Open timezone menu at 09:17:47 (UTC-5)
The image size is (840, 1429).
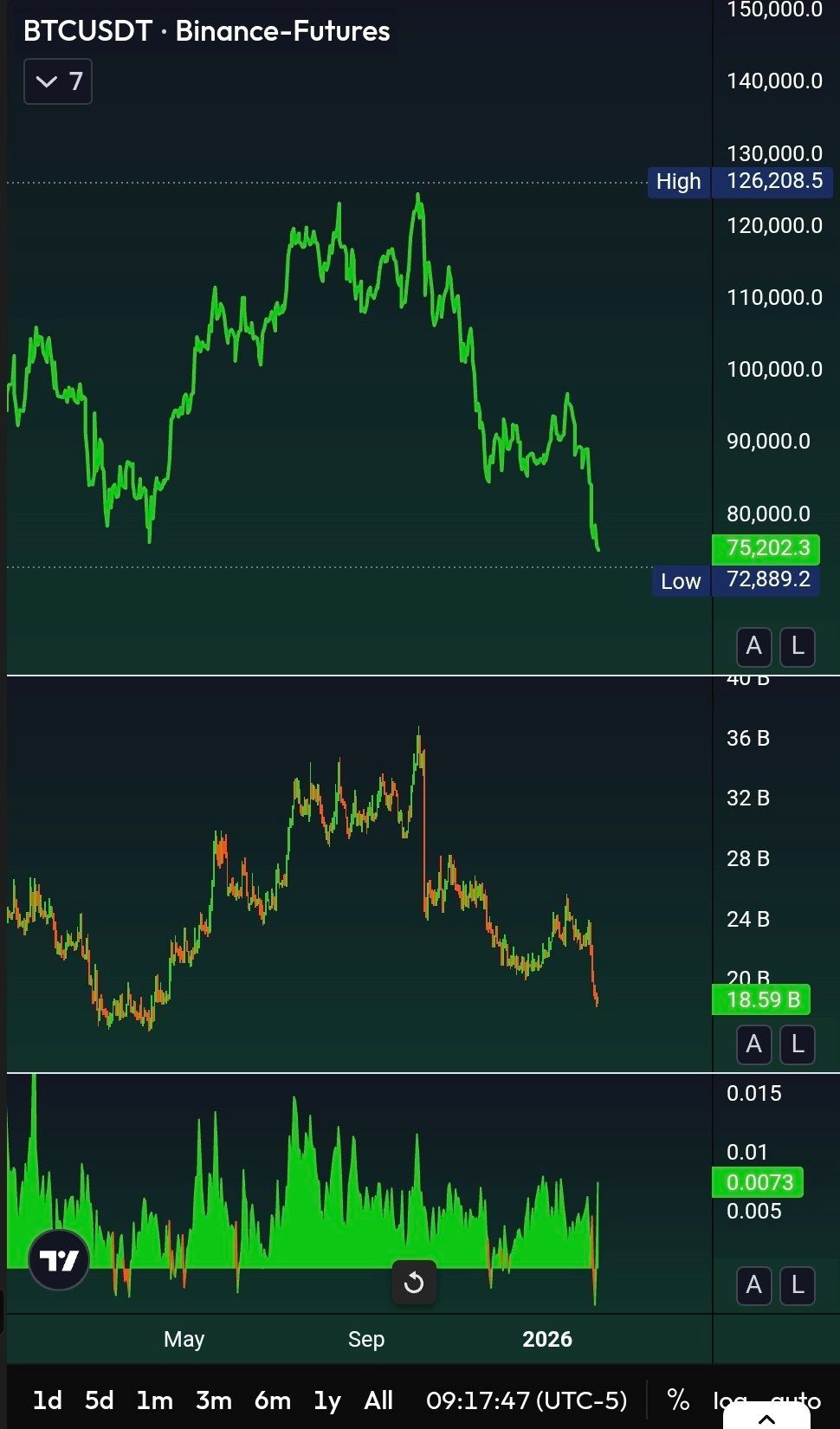coord(527,1400)
